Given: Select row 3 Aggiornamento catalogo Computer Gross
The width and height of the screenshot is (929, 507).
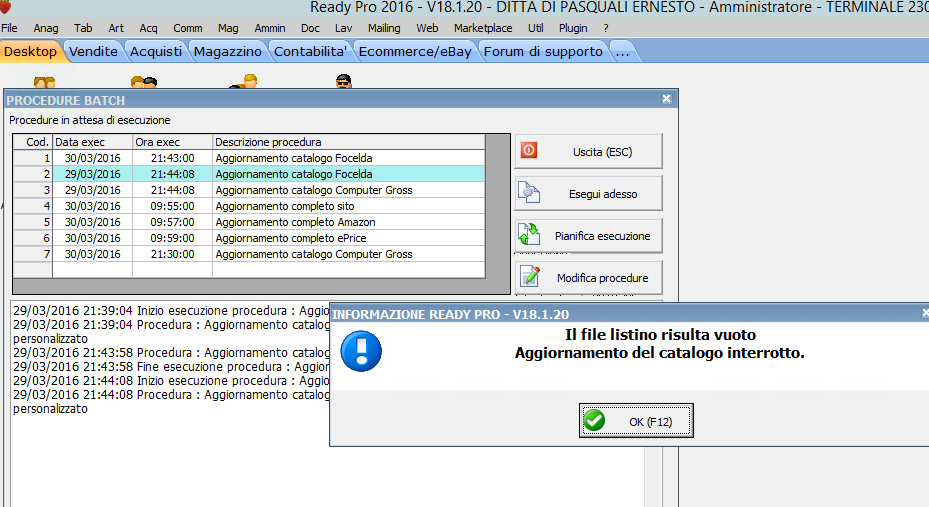Looking at the screenshot, I should (x=249, y=190).
